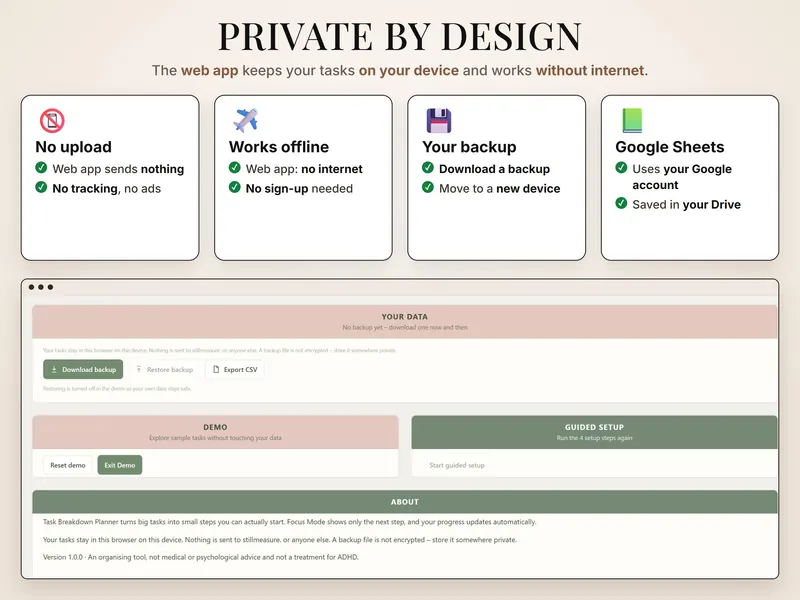Click the 'Saved in your Drive' text
800x600 pixels.
click(686, 205)
